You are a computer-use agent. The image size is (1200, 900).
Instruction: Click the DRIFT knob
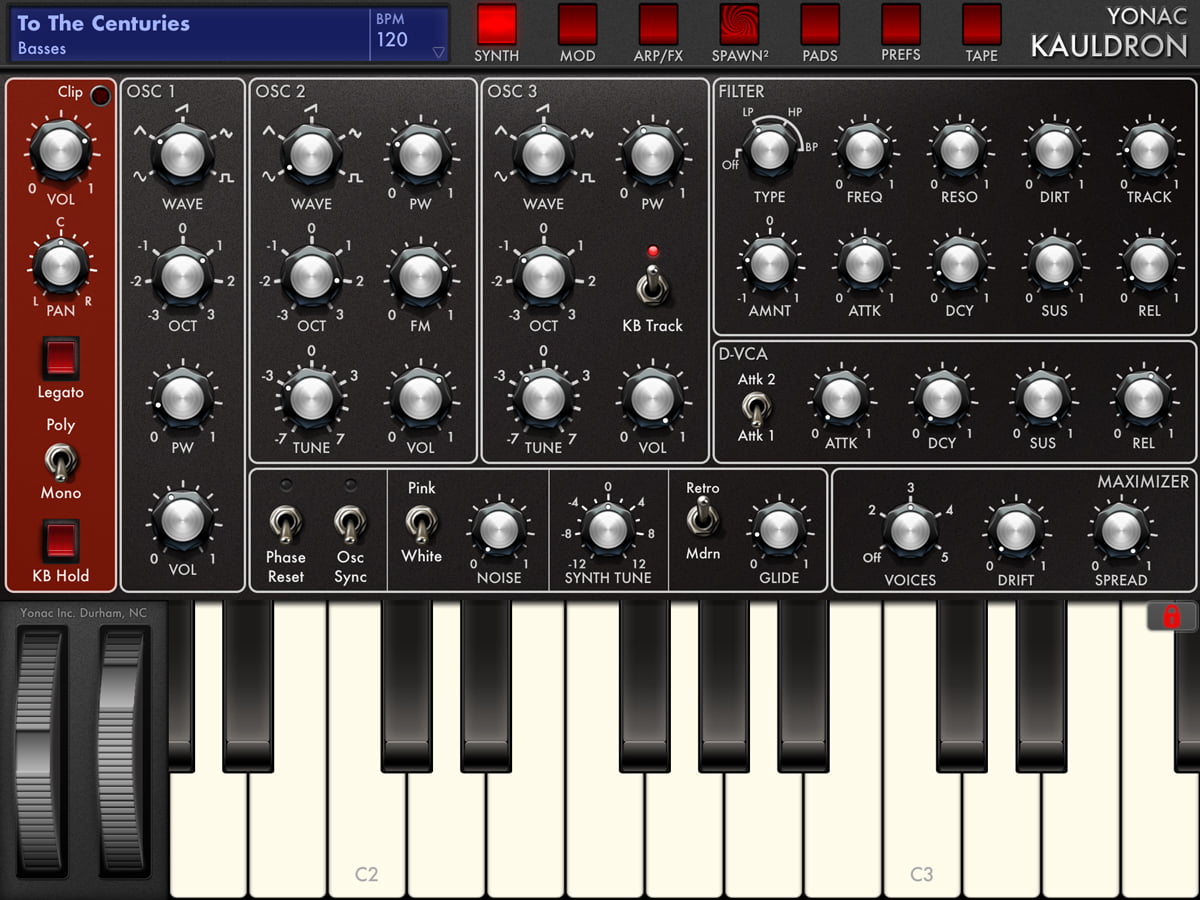1014,531
